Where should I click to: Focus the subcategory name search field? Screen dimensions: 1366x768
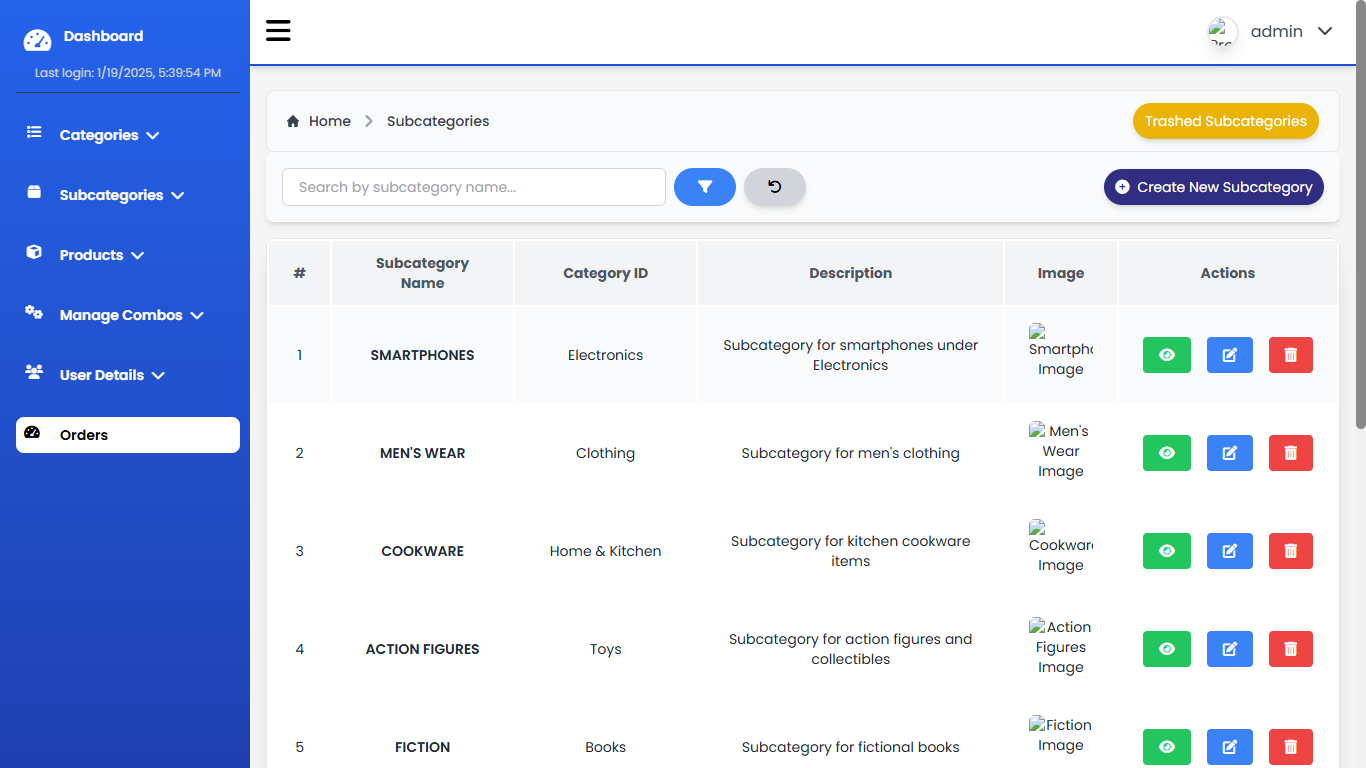click(x=474, y=187)
